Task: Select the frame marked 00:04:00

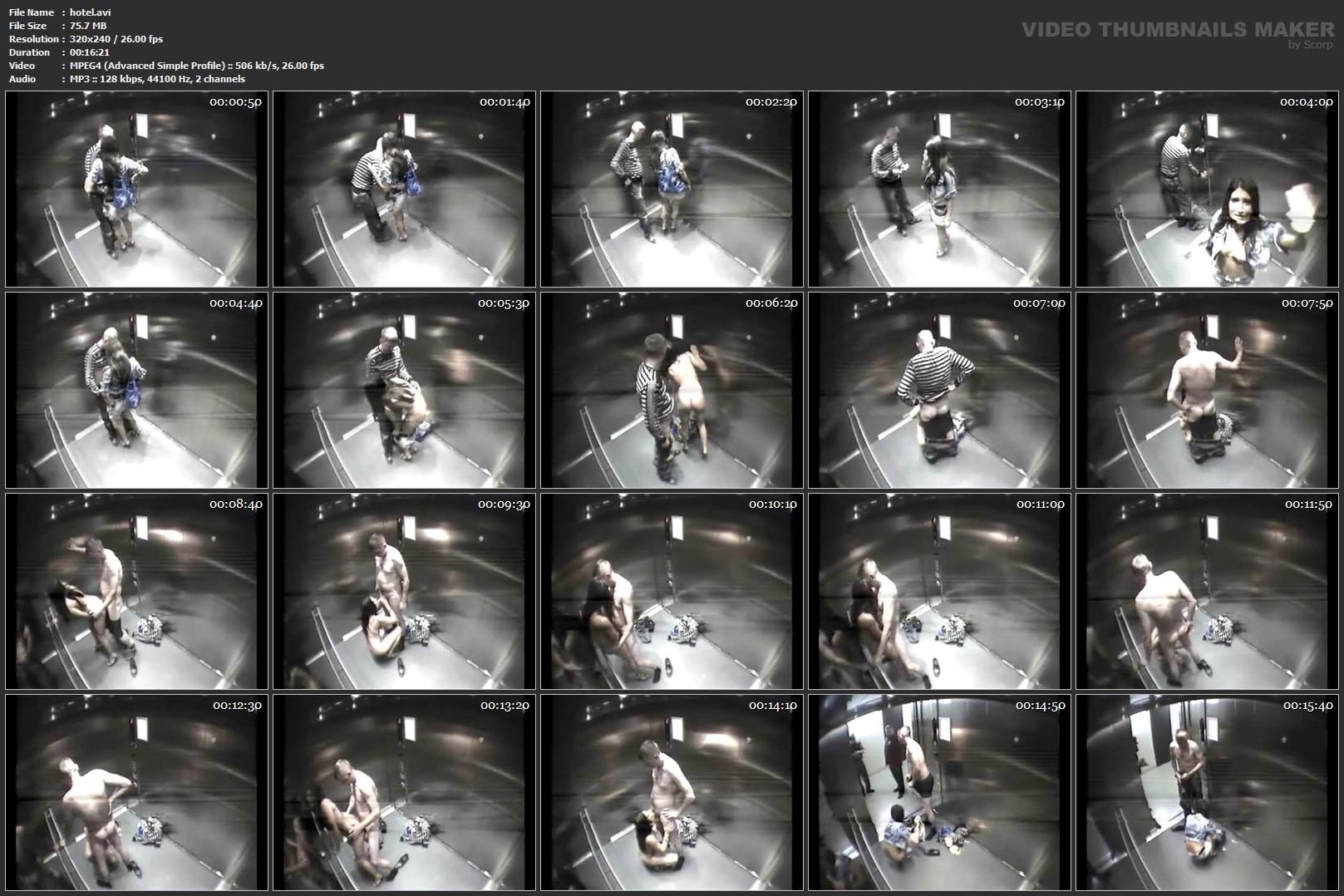Action: tap(1207, 189)
